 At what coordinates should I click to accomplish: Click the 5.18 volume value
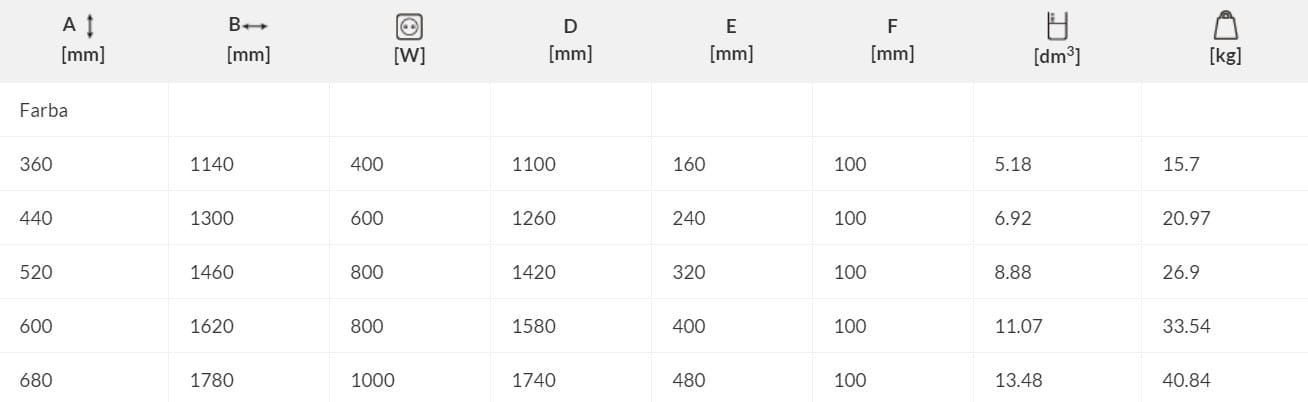(x=1012, y=164)
